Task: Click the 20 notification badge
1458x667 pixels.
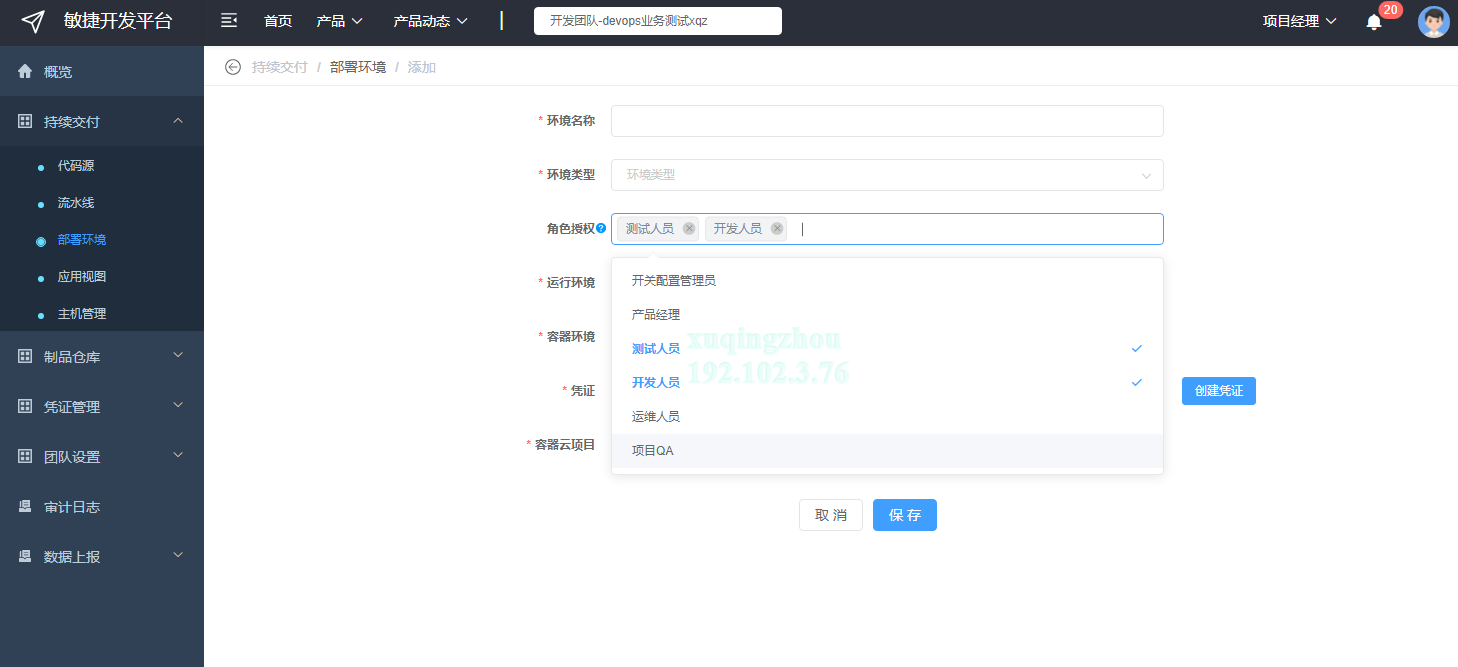Action: click(1390, 10)
